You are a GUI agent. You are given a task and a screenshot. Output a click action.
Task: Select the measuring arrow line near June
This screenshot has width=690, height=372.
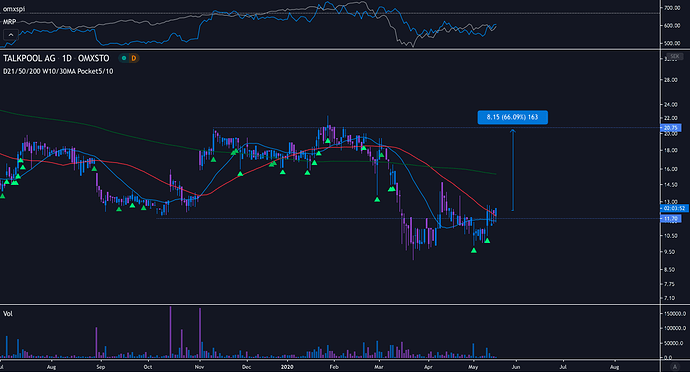click(x=513, y=170)
